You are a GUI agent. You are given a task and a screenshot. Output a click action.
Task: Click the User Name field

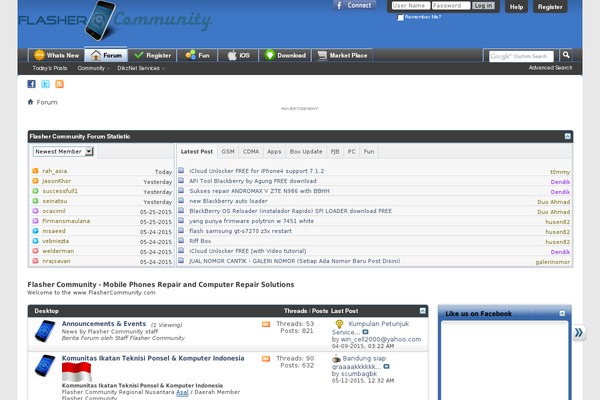coord(410,5)
